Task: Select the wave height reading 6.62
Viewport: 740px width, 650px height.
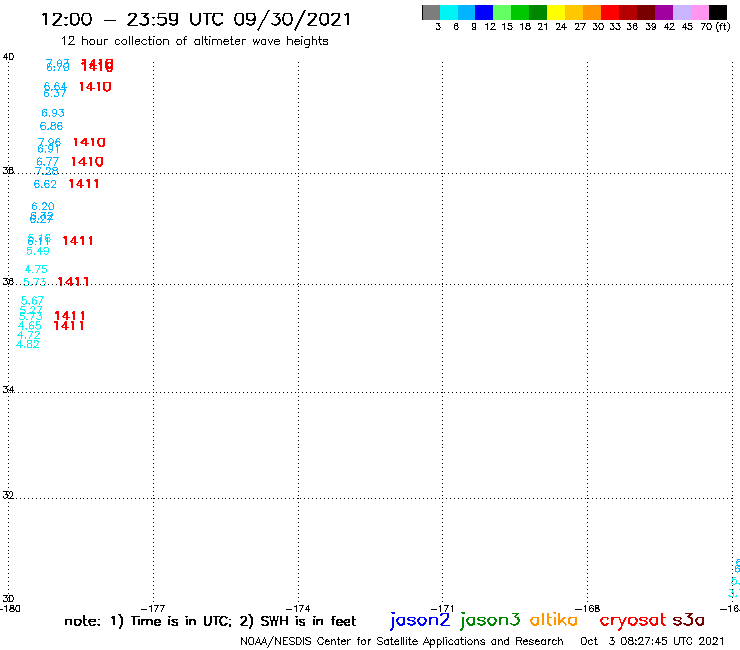Action: coord(45,184)
